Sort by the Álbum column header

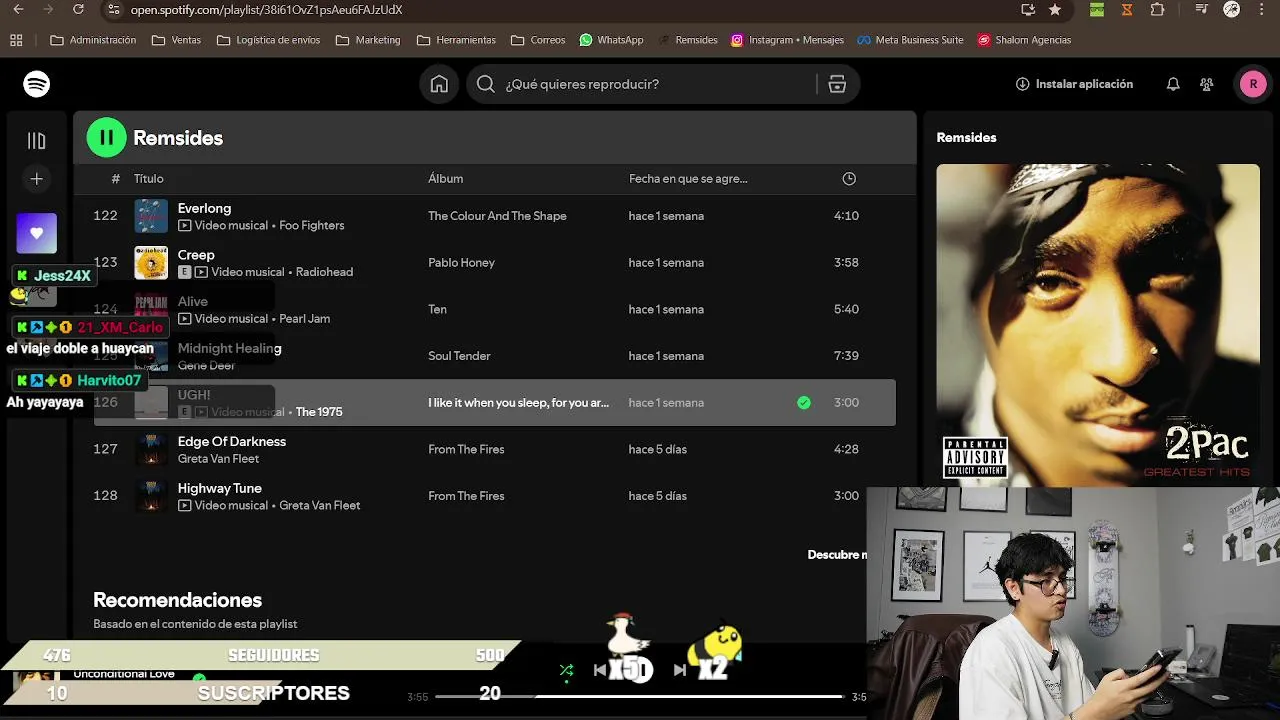[446, 179]
